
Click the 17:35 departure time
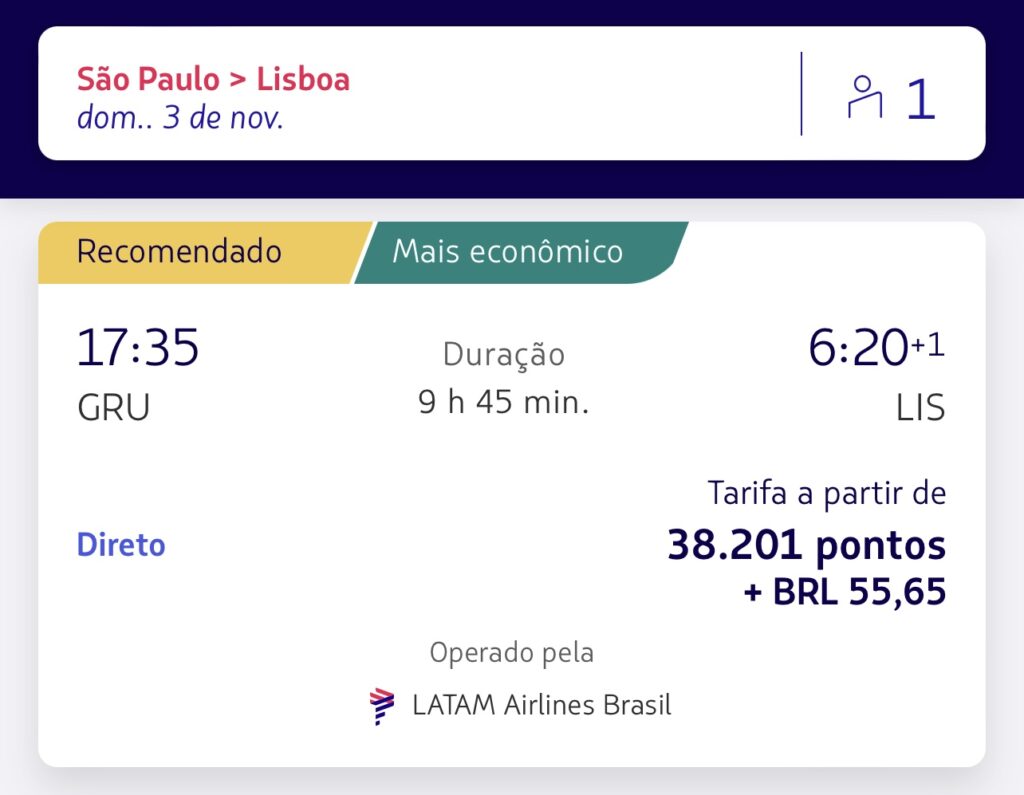tap(138, 349)
